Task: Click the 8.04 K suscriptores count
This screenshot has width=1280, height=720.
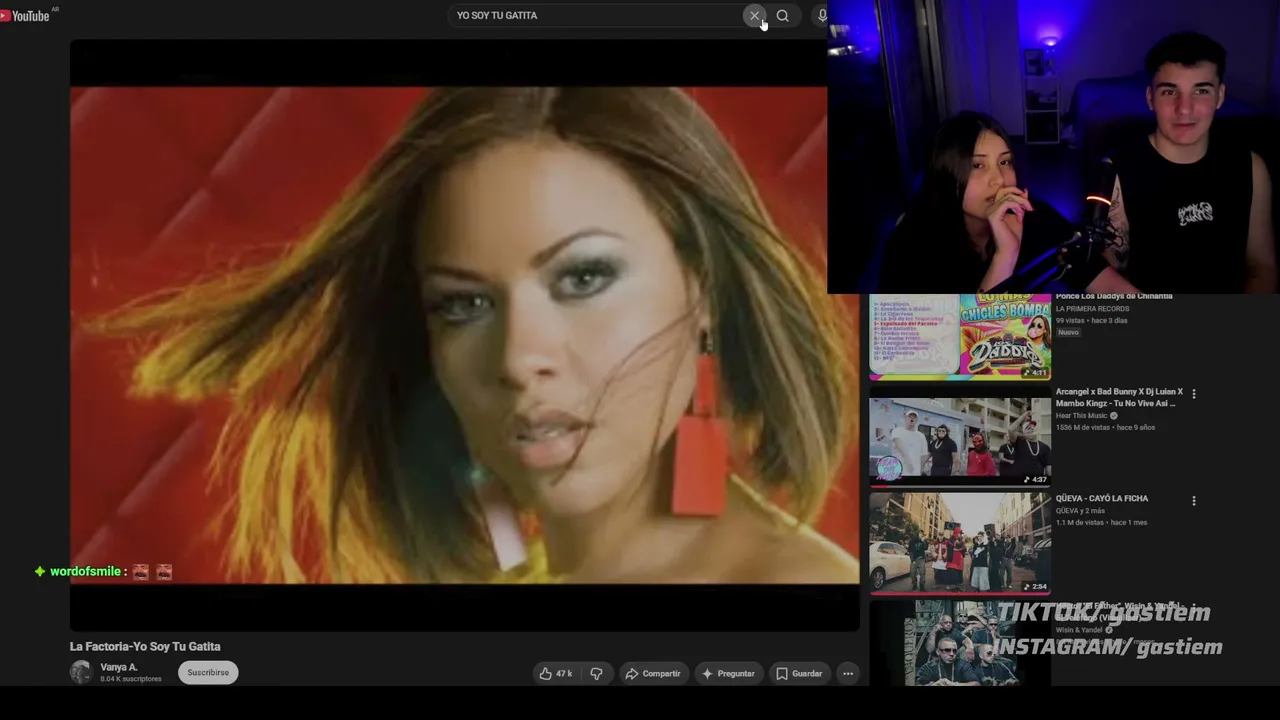Action: point(130,679)
